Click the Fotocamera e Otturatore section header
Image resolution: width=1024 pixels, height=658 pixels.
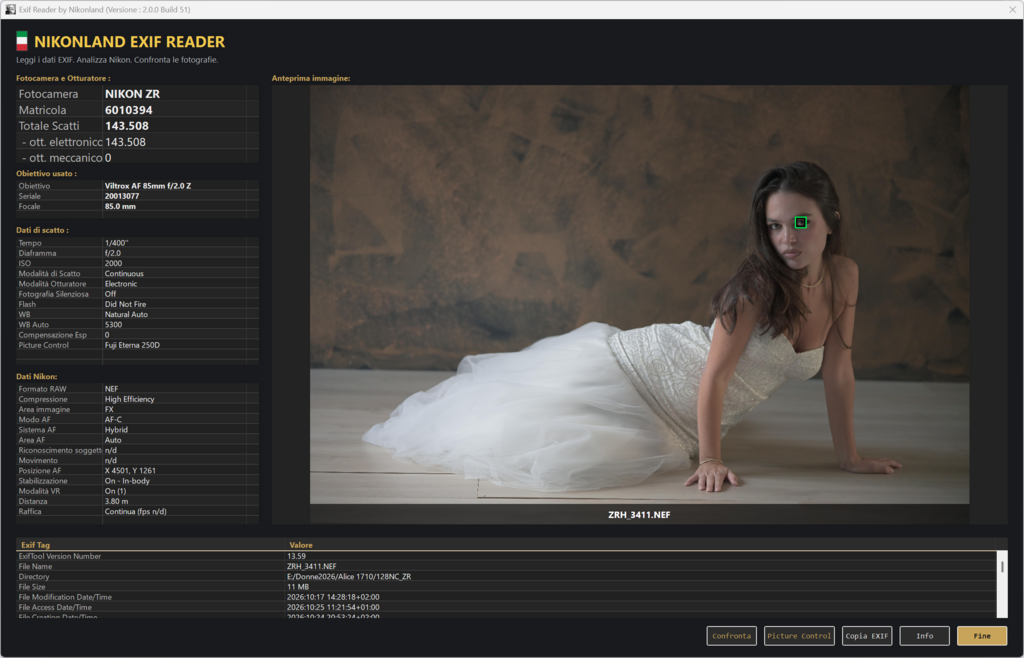pyautogui.click(x=63, y=78)
